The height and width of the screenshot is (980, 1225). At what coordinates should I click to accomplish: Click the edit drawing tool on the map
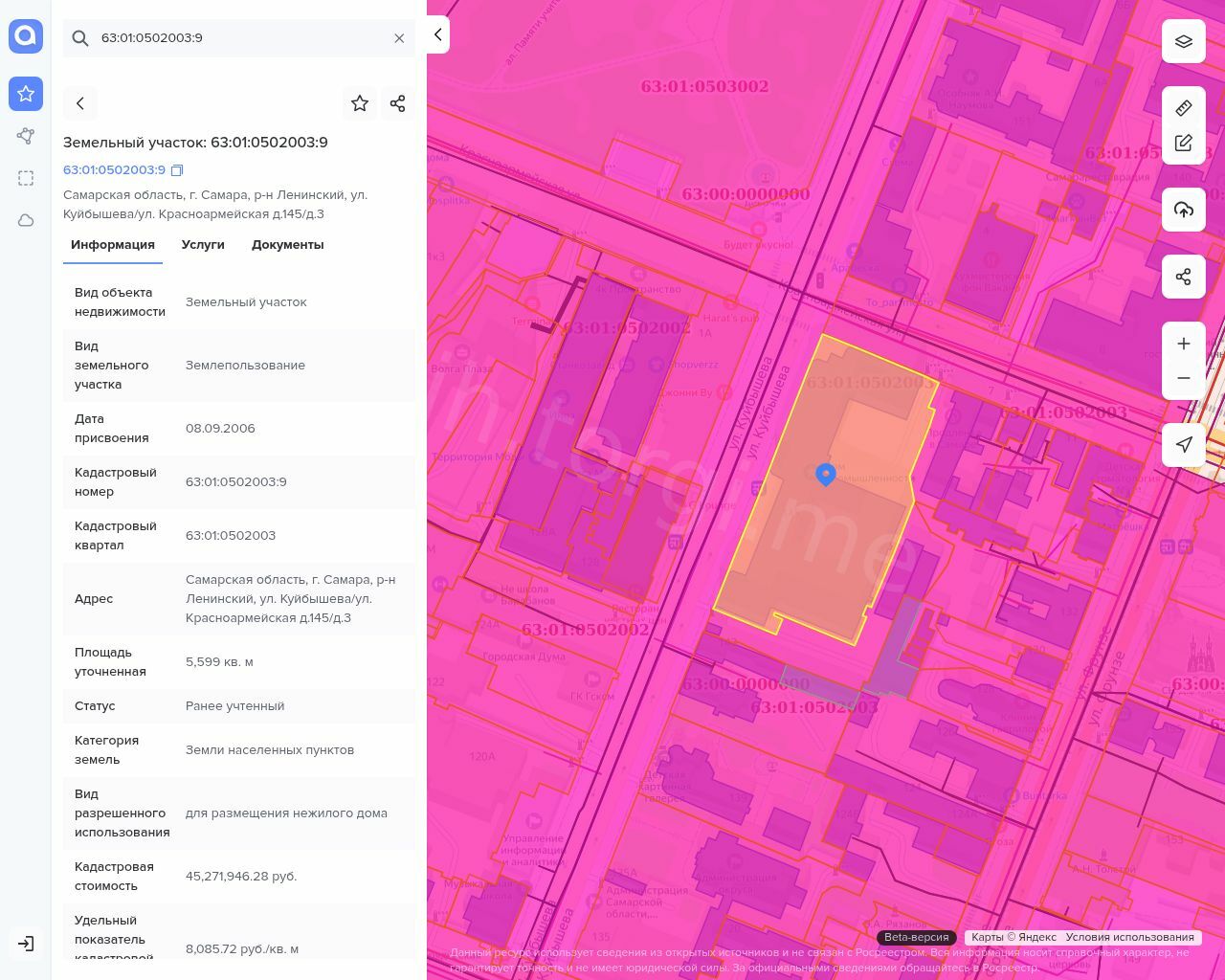[1184, 144]
